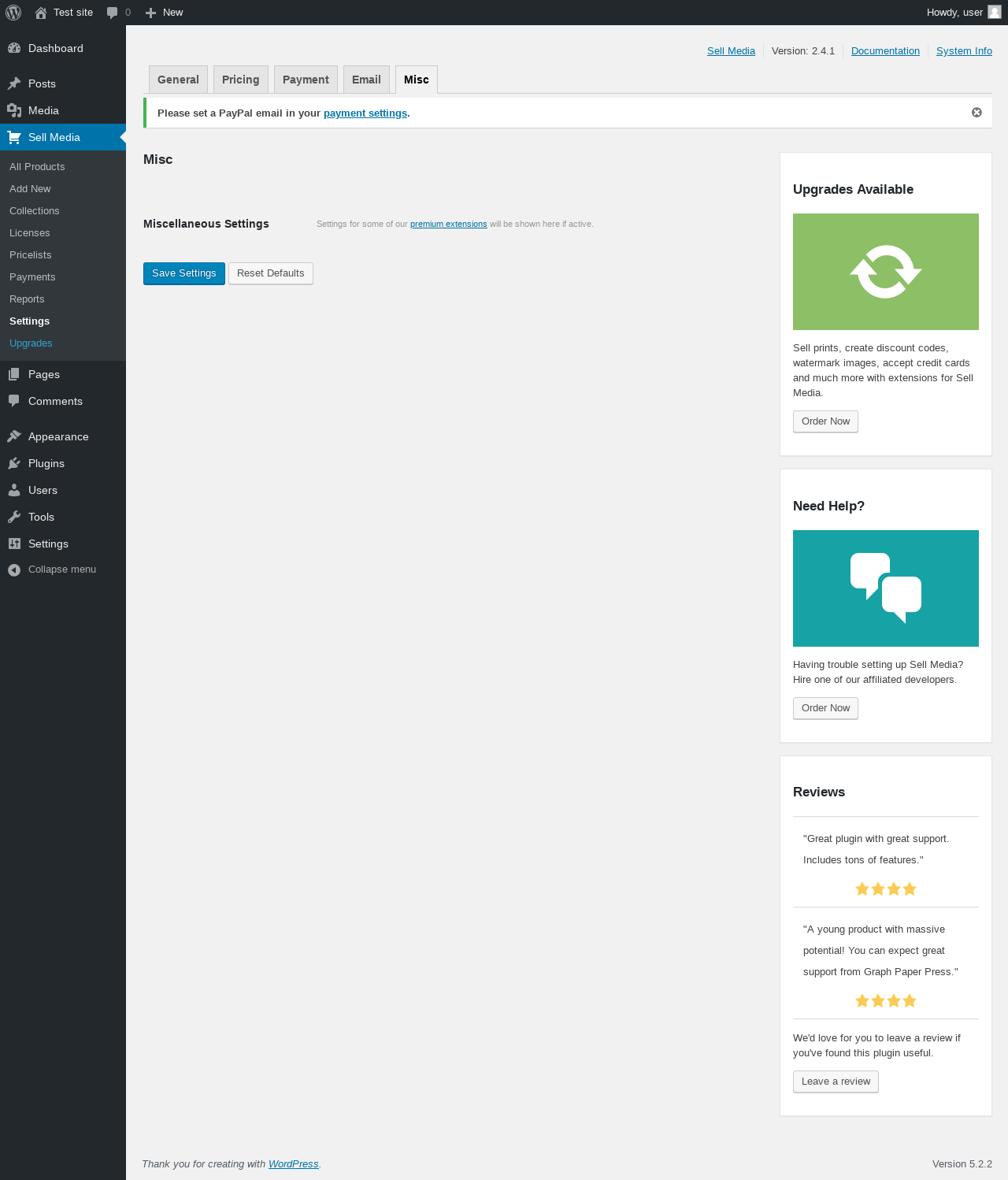Viewport: 1008px width, 1180px height.
Task: Open the Email tab
Action: [x=366, y=80]
